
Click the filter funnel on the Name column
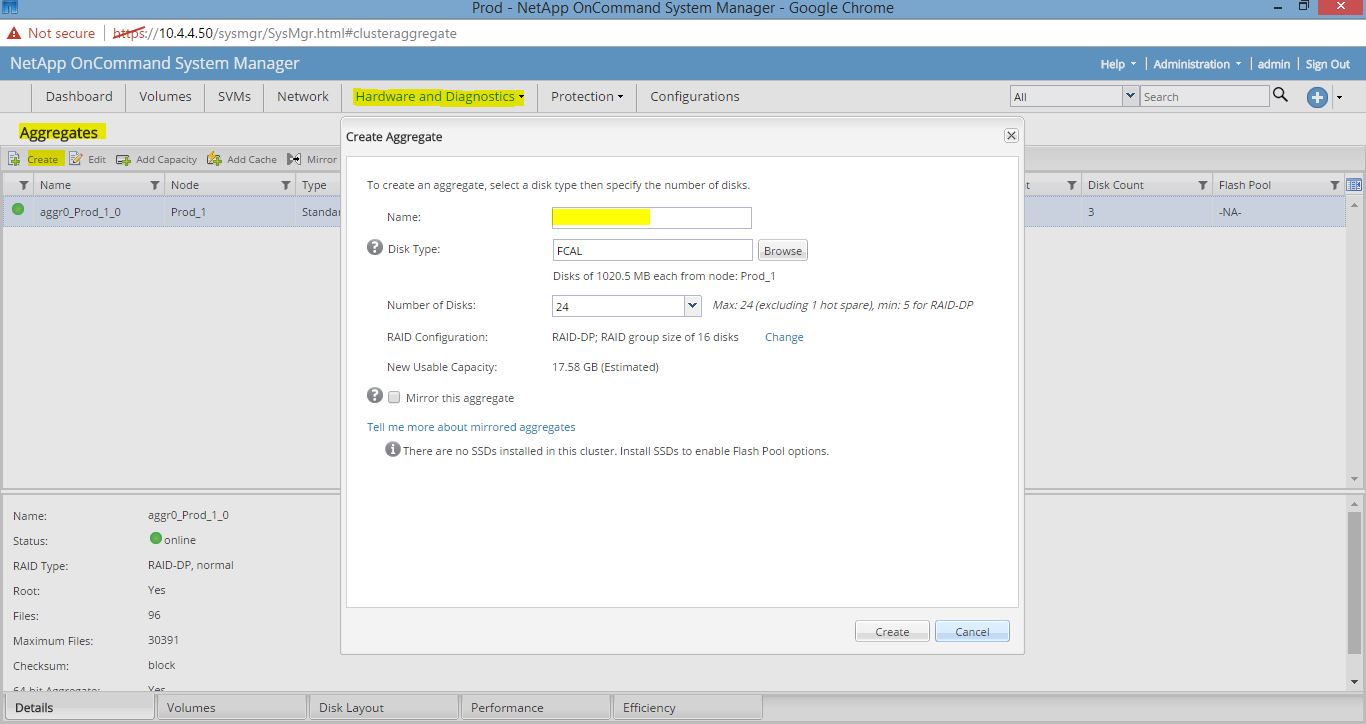(x=157, y=184)
